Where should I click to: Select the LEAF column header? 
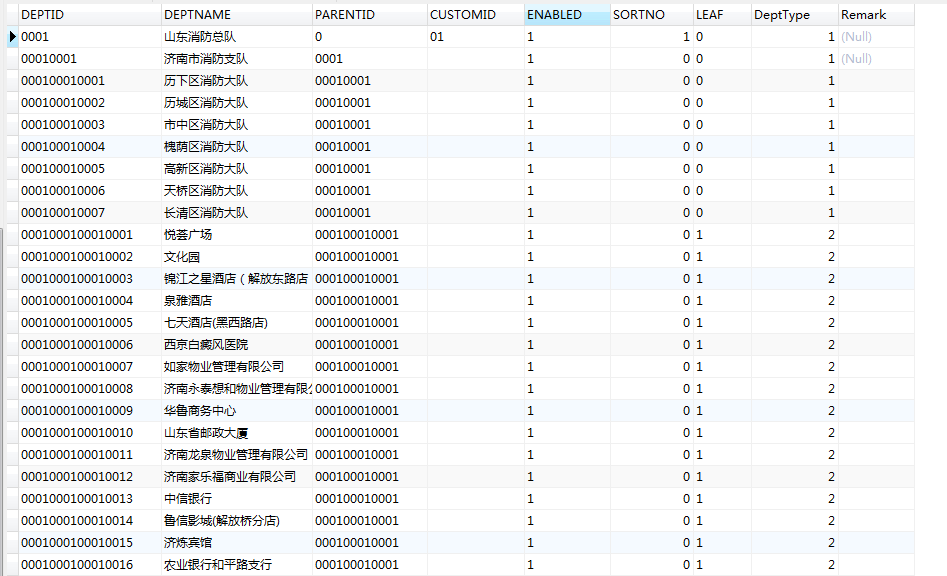tap(722, 14)
